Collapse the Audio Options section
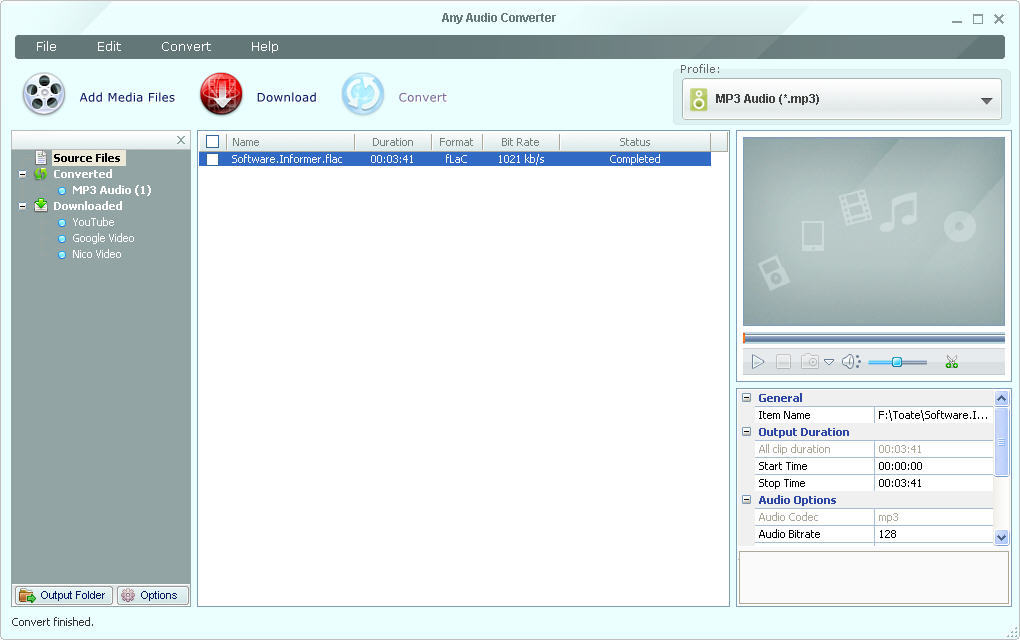The image size is (1020, 640). coord(747,500)
